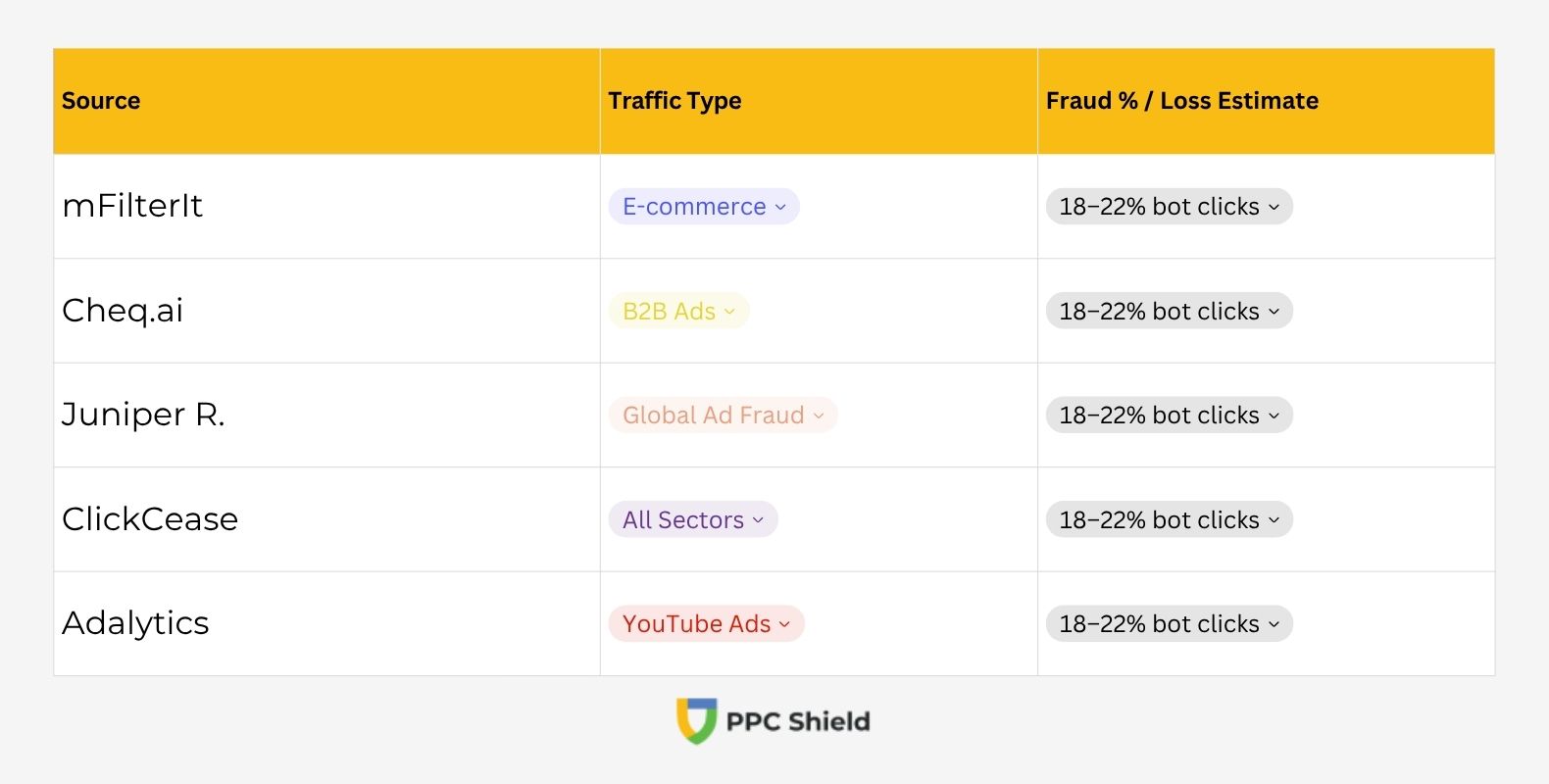Expand the bot clicks dropdown in Adalytics row
This screenshot has height=784, width=1549.
pyautogui.click(x=1169, y=624)
